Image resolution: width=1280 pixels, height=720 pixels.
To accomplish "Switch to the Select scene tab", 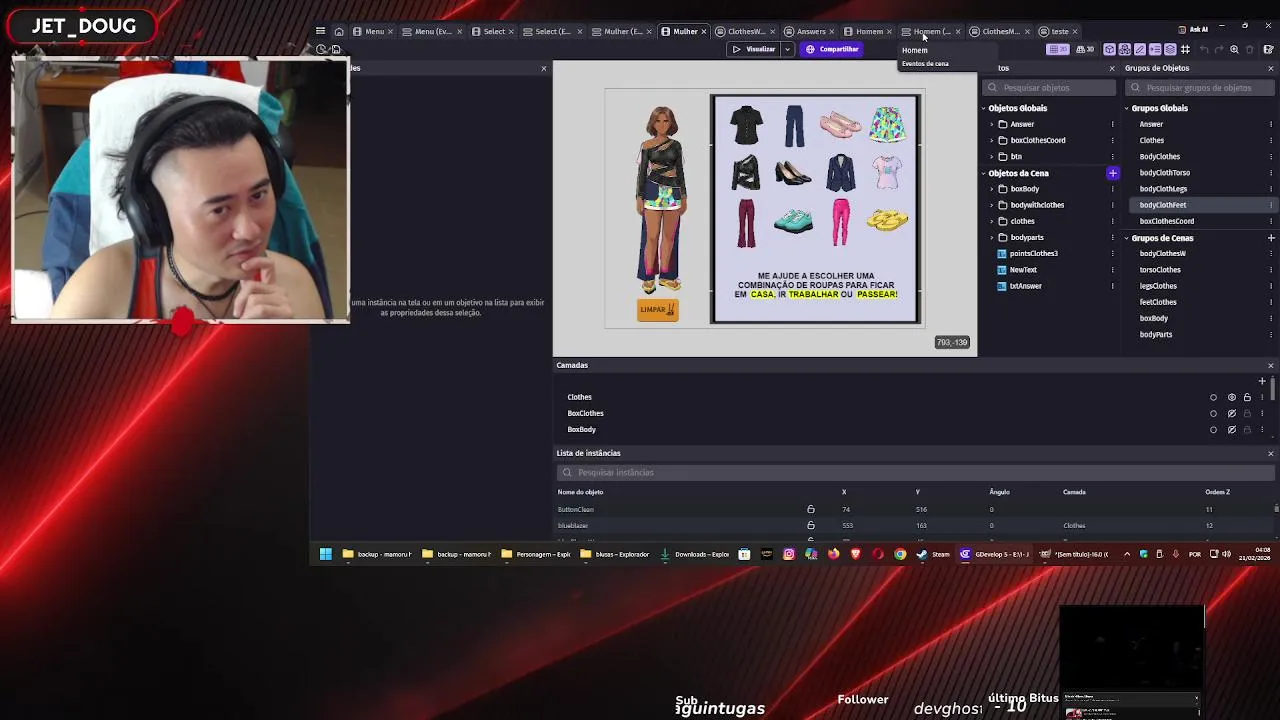I will tap(494, 31).
